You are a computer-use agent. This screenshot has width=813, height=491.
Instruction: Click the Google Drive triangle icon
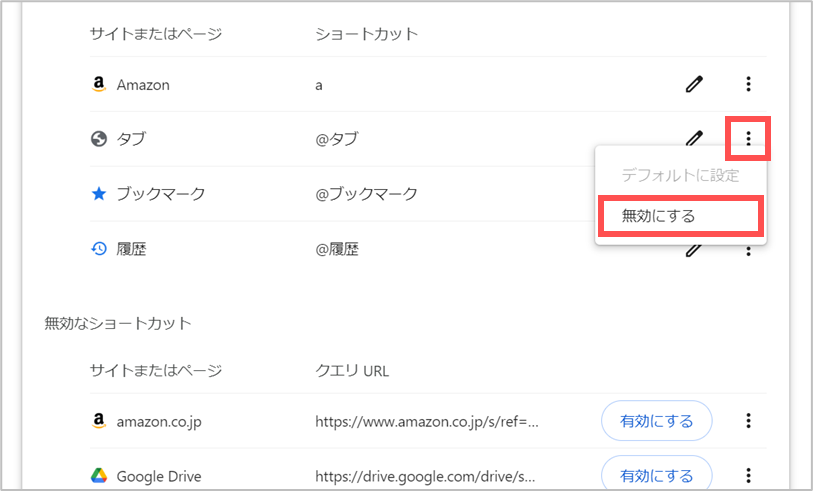99,475
